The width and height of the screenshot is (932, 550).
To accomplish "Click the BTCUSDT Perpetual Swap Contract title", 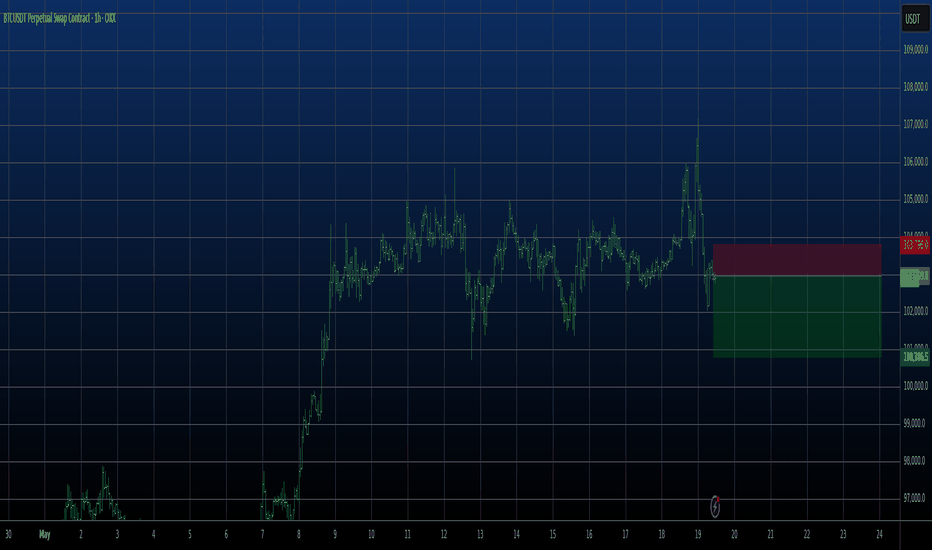I will point(59,18).
